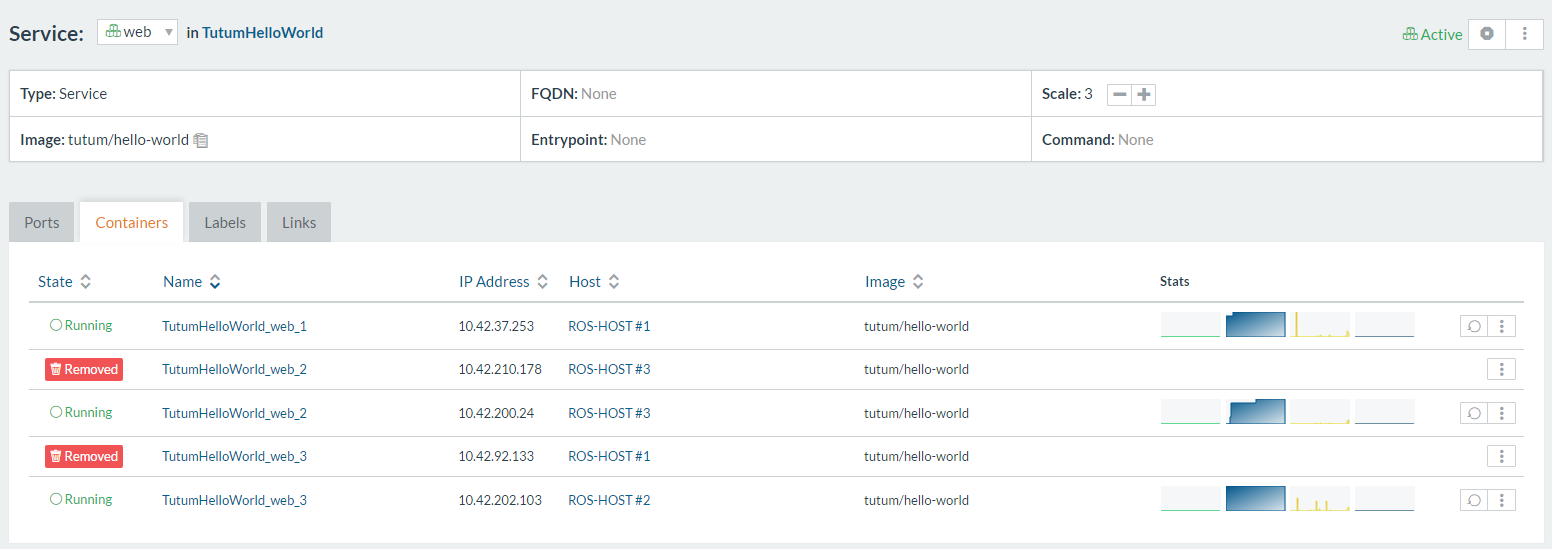The width and height of the screenshot is (1552, 549).
Task: Restart the running container at 10.42.200.24
Action: 1474,413
